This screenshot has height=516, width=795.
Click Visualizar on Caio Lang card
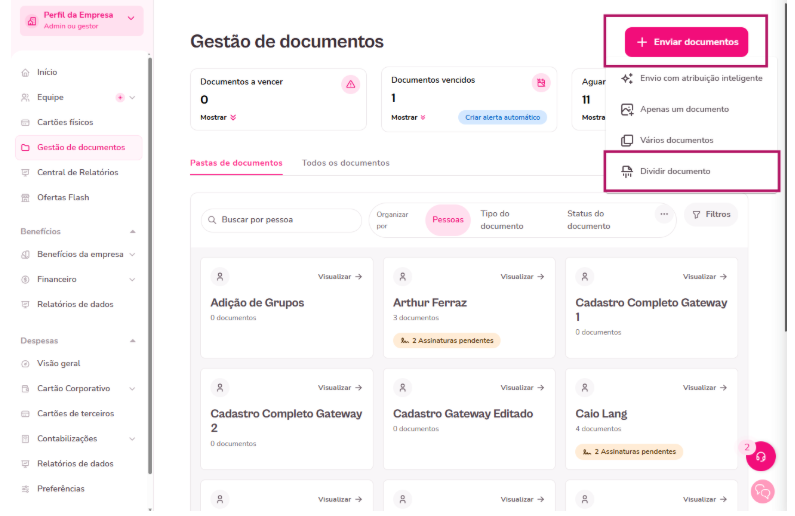[705, 388]
